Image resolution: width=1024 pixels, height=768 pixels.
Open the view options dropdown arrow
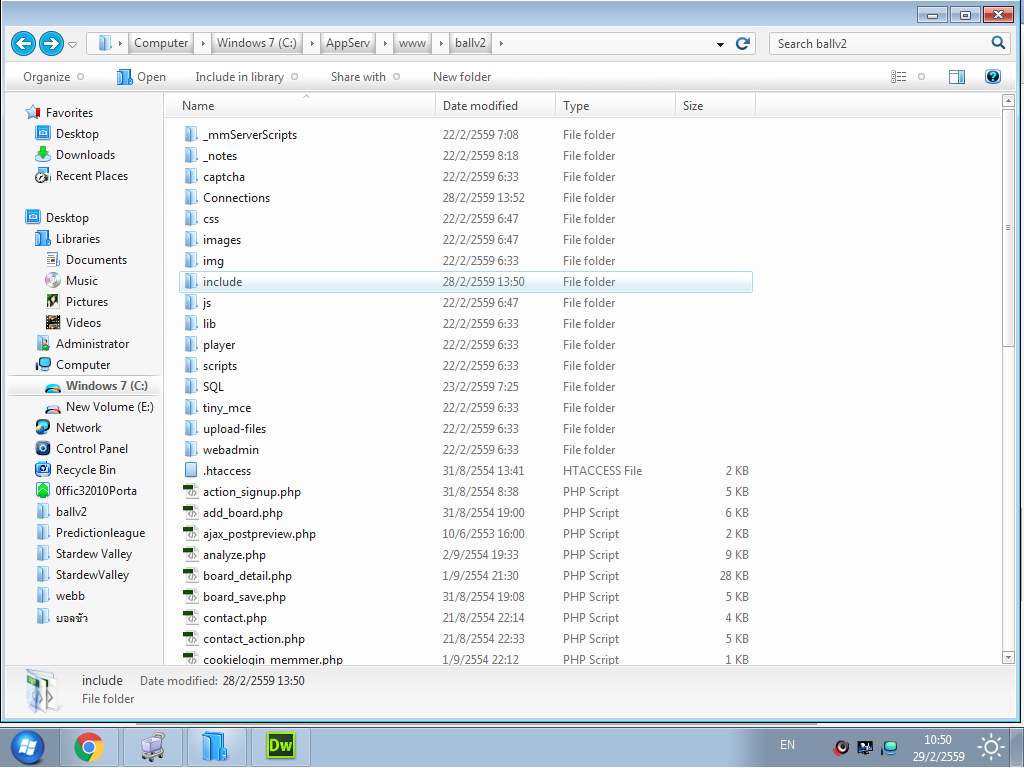(921, 77)
